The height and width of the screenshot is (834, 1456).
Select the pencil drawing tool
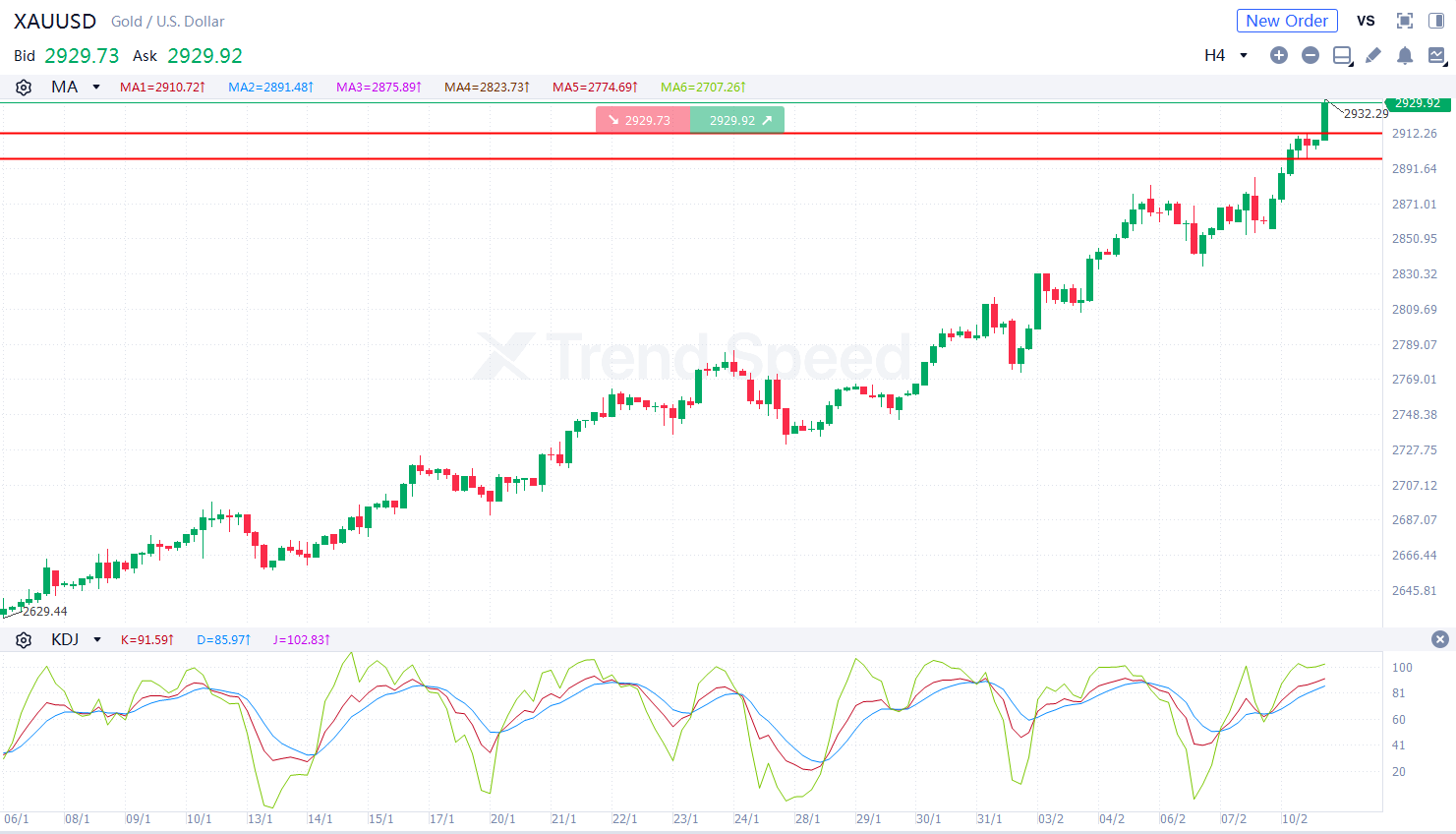(1373, 55)
